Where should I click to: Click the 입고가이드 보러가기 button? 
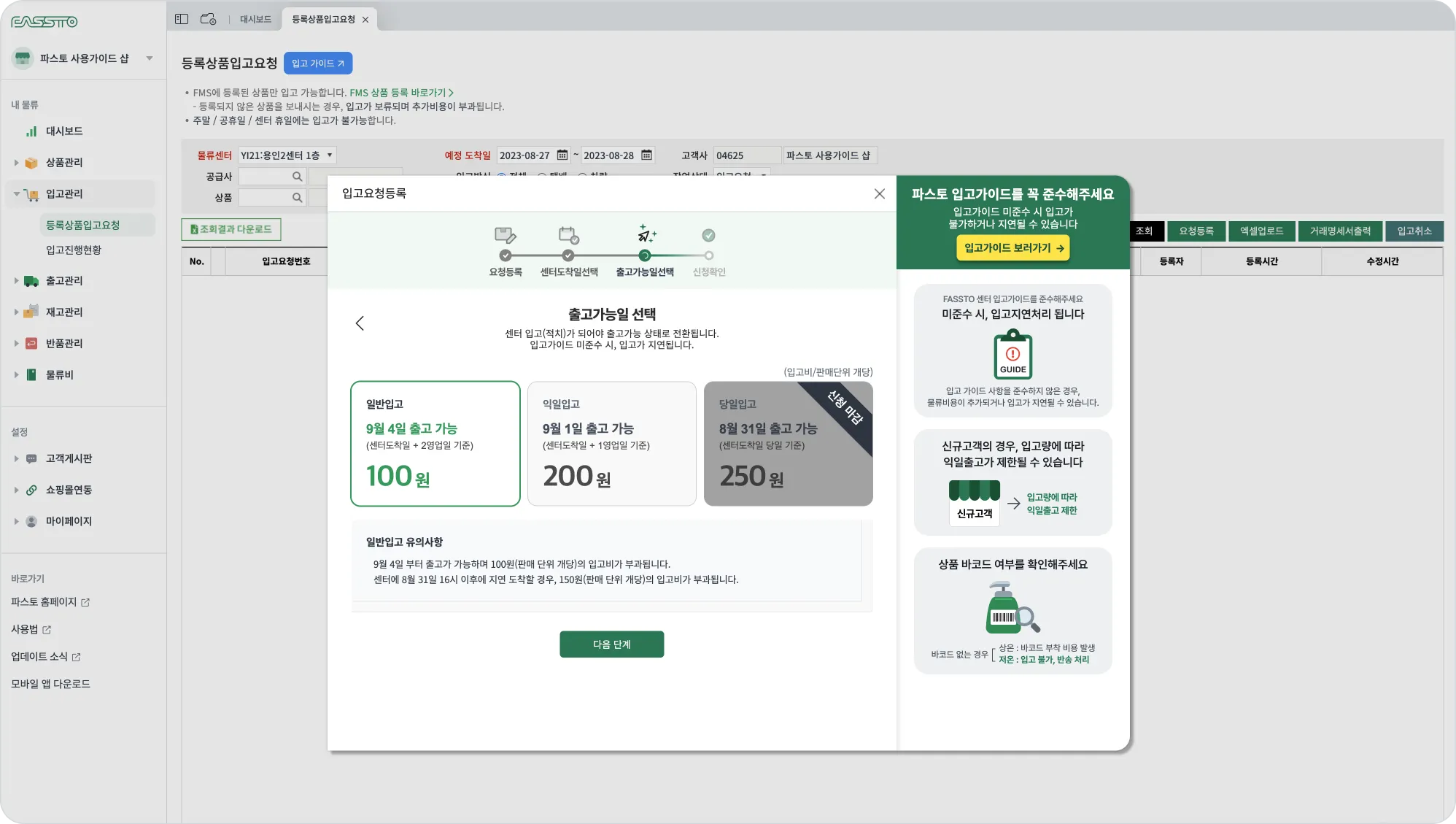pyautogui.click(x=1012, y=248)
